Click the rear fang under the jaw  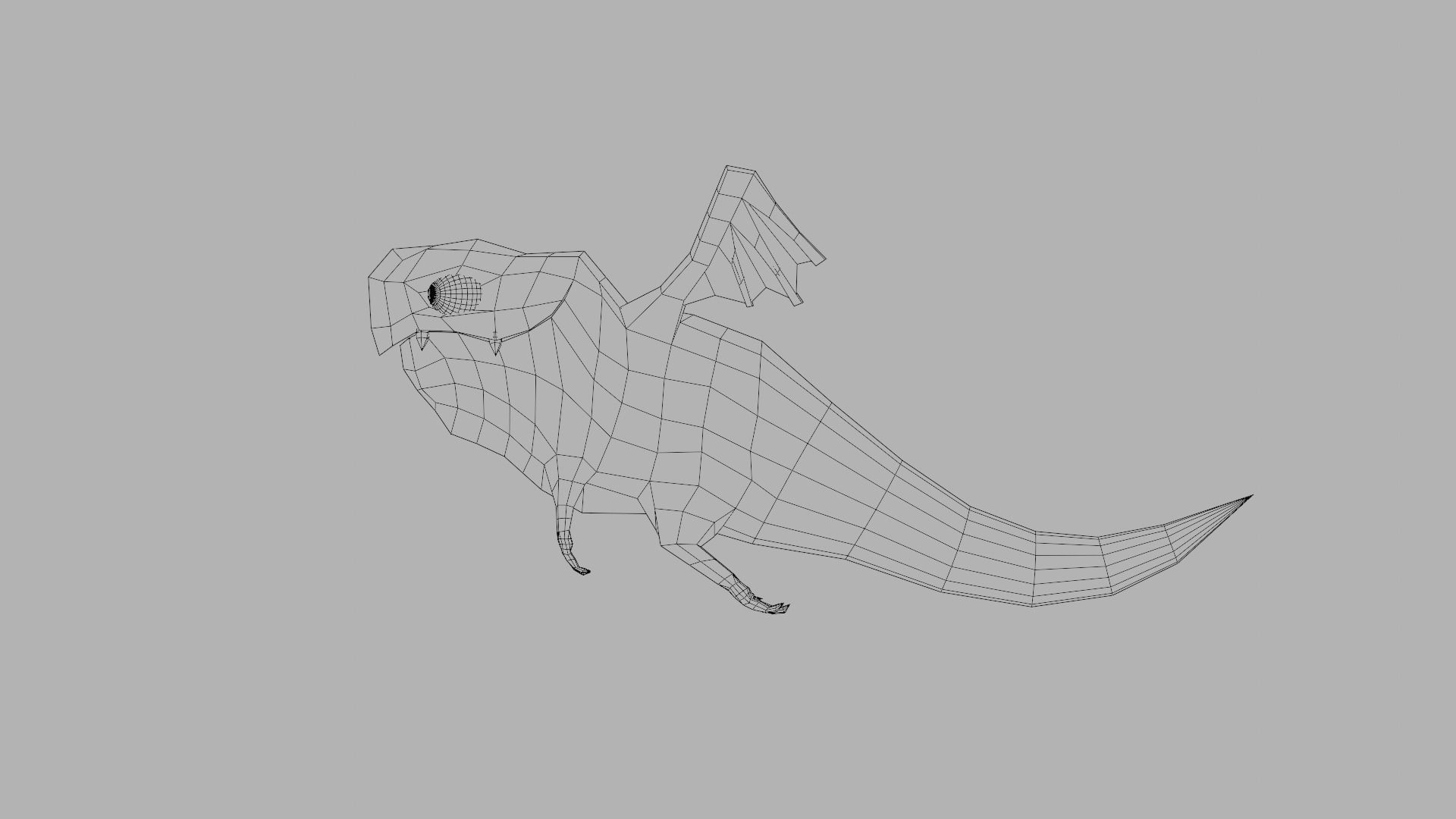(x=494, y=347)
